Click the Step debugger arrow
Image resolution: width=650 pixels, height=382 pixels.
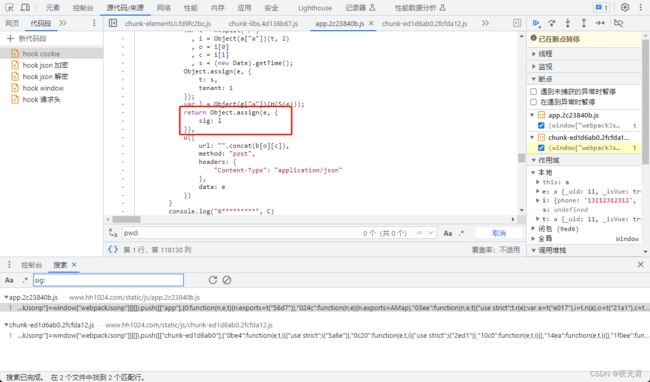coord(600,23)
